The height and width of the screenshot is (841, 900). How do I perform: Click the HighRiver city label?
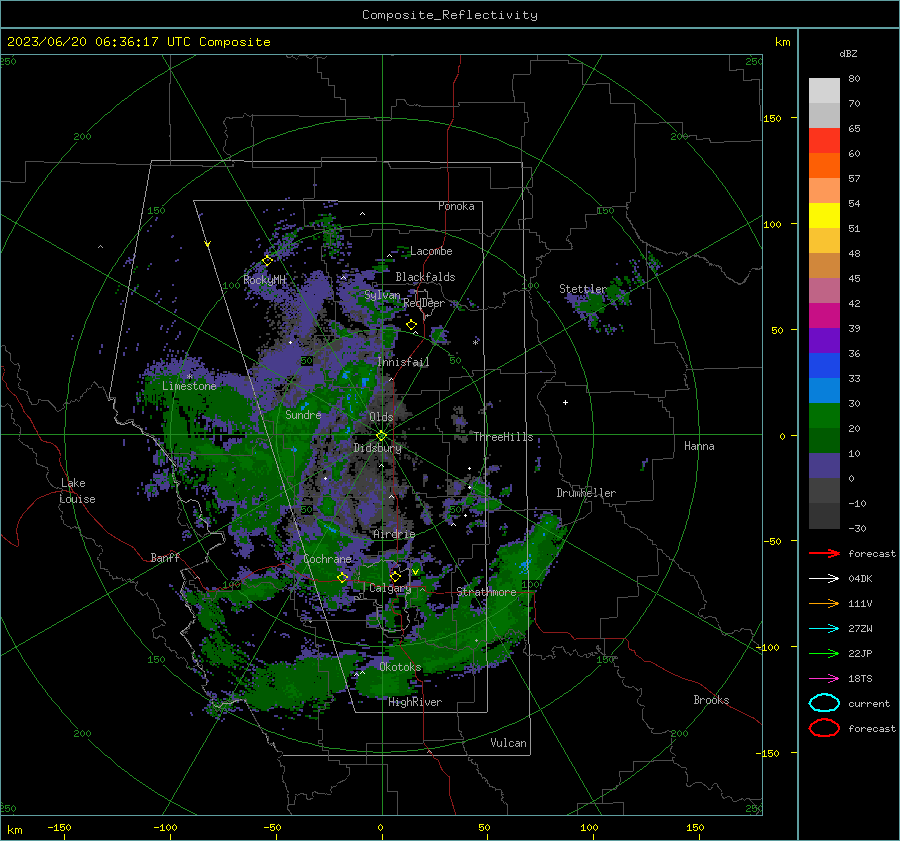414,702
